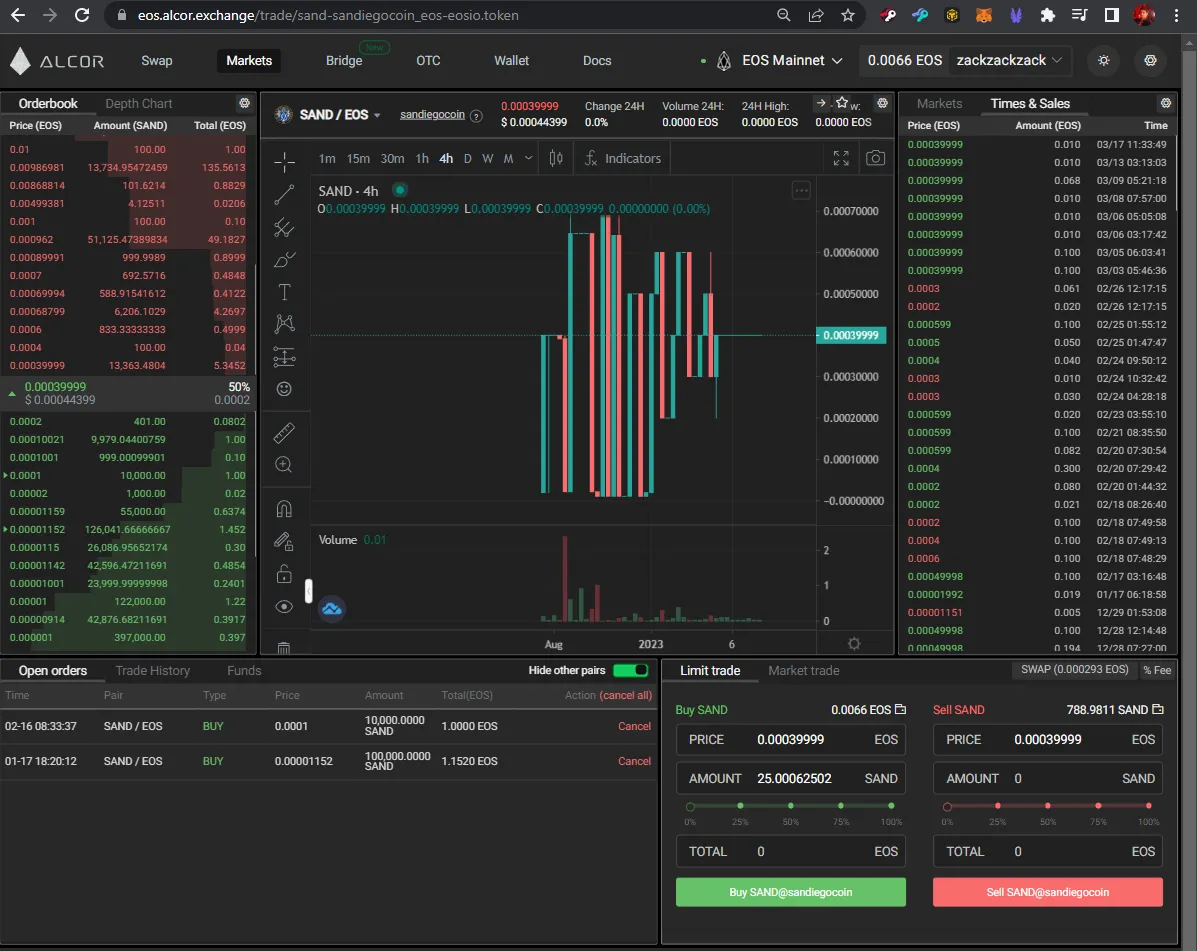Click wallet icon next to Sell balance

coord(1157,709)
